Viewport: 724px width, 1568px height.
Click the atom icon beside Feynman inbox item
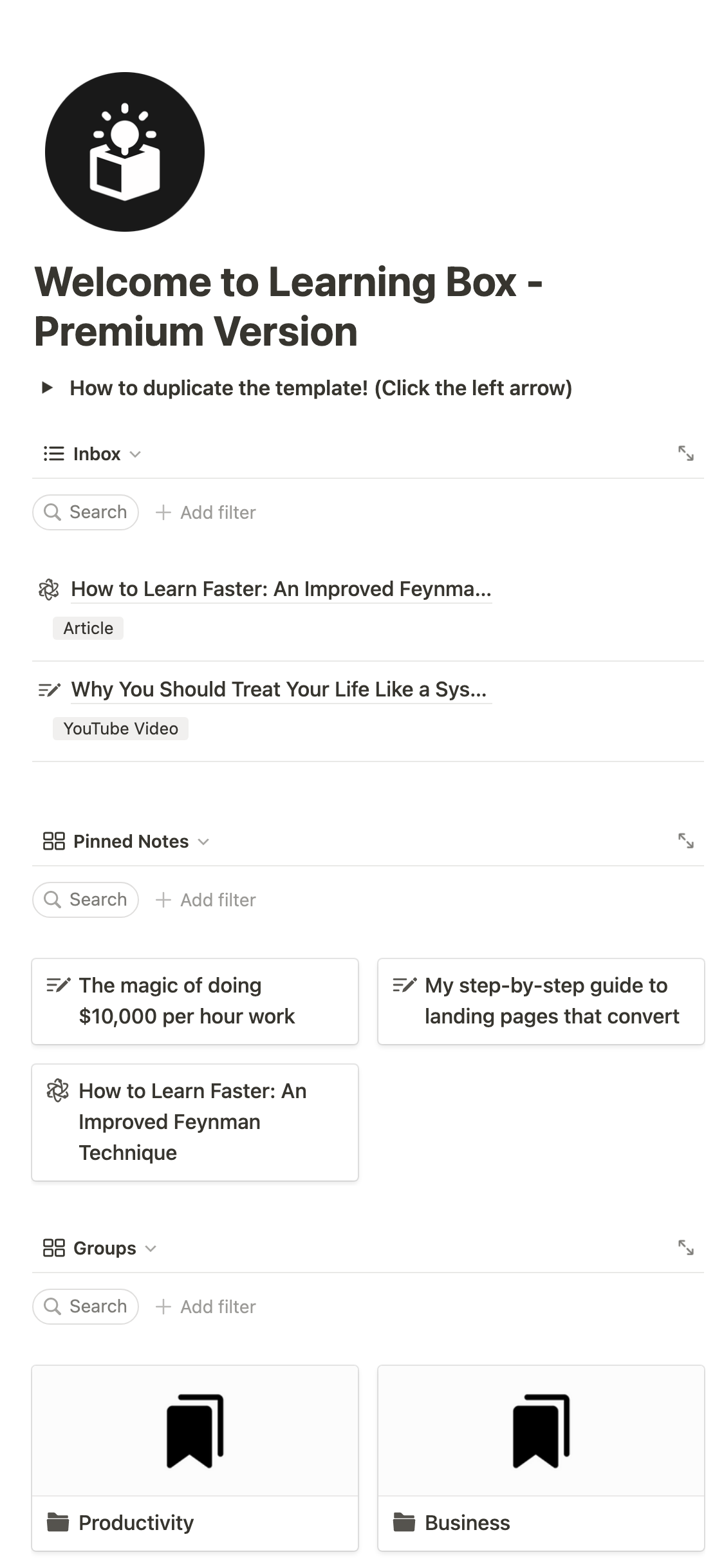click(49, 589)
